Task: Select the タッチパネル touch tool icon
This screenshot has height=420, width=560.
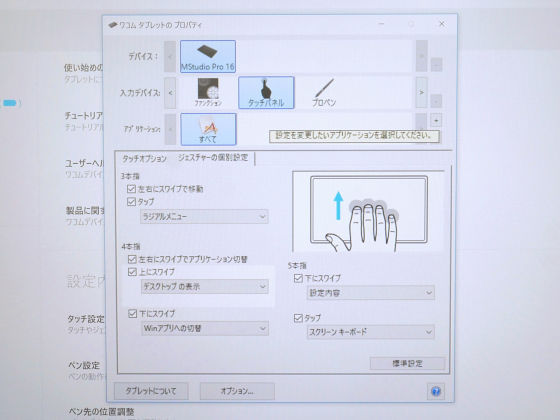Action: point(266,92)
